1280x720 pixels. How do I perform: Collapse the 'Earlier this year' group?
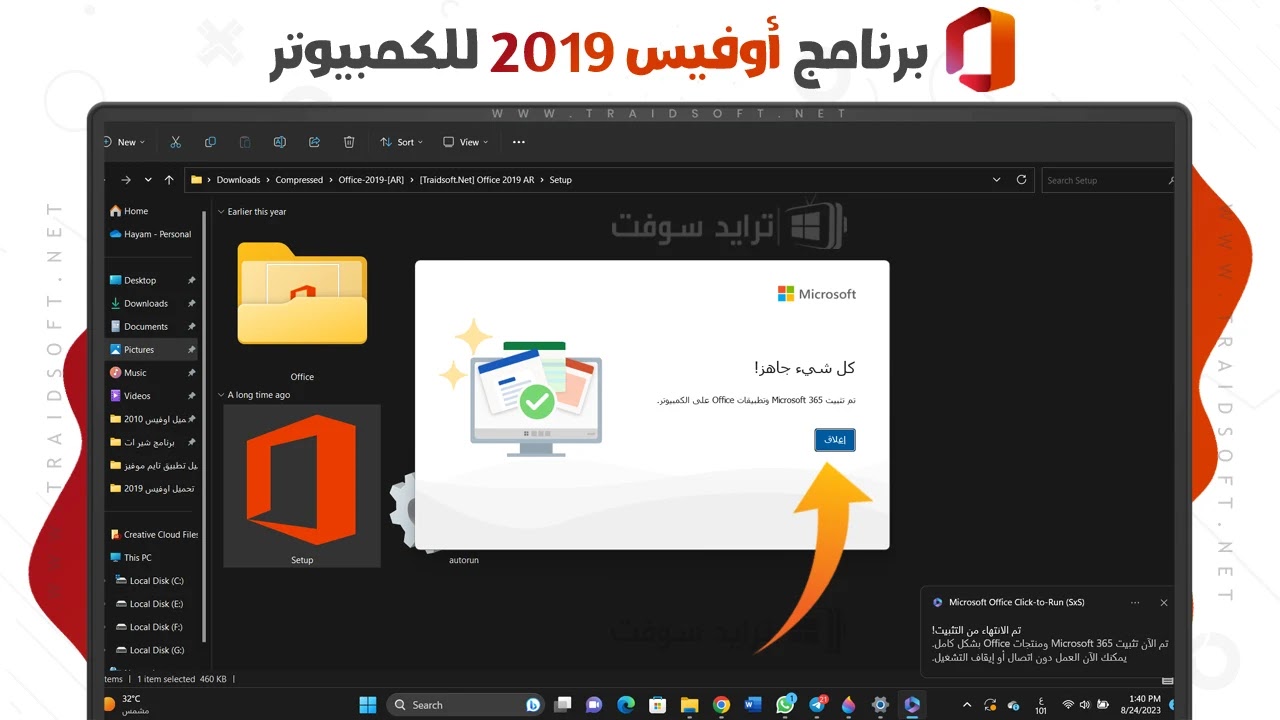221,212
